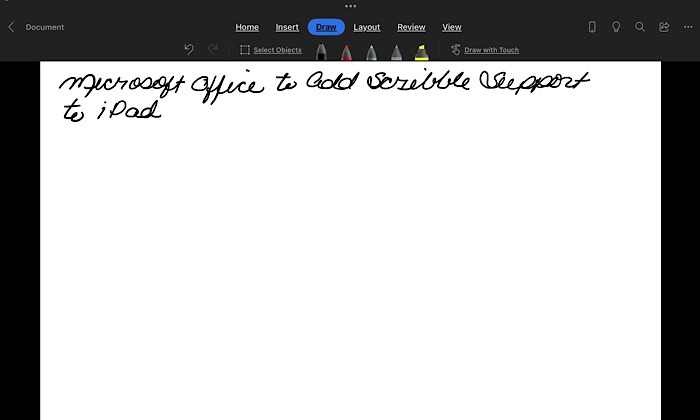
Task: Click the handwritten document canvas
Action: tap(350, 241)
